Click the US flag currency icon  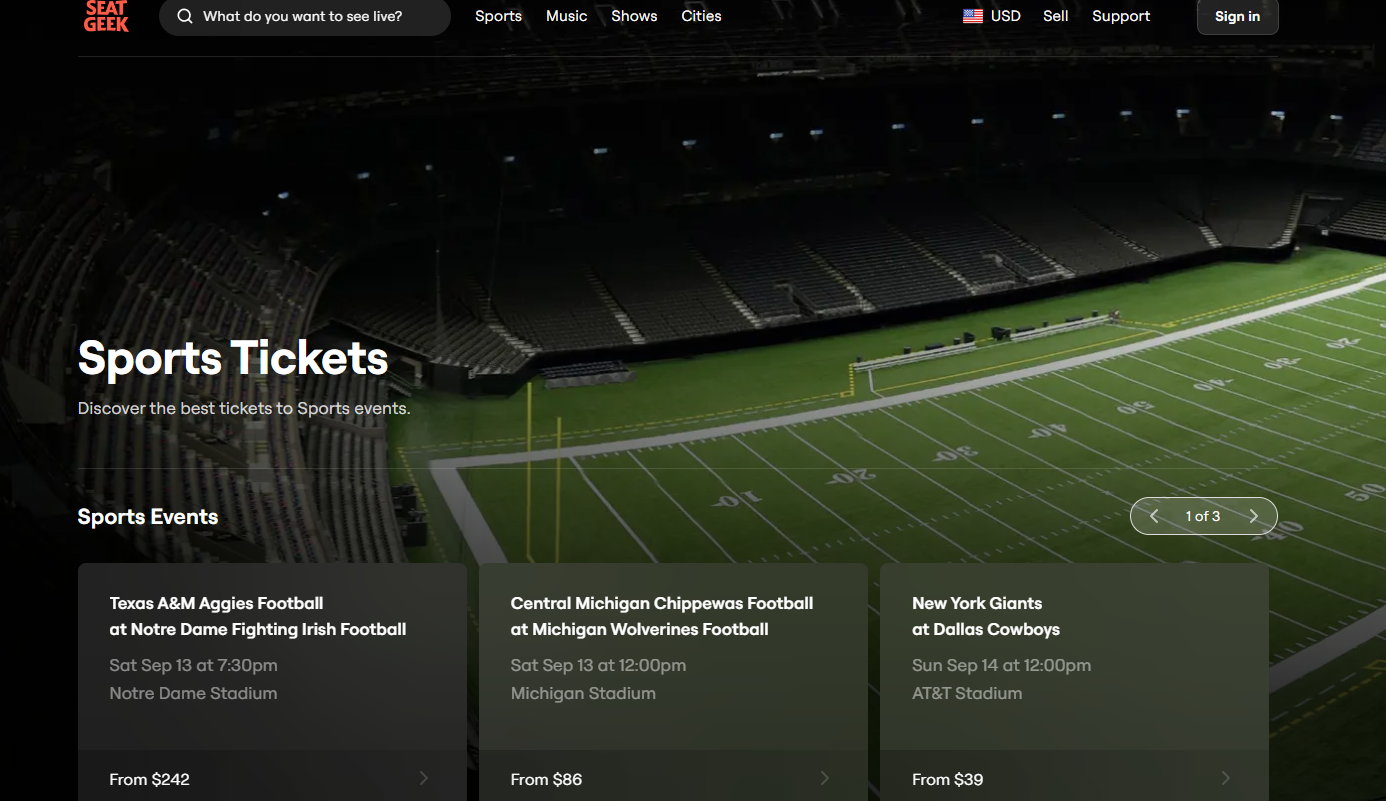[x=973, y=16]
